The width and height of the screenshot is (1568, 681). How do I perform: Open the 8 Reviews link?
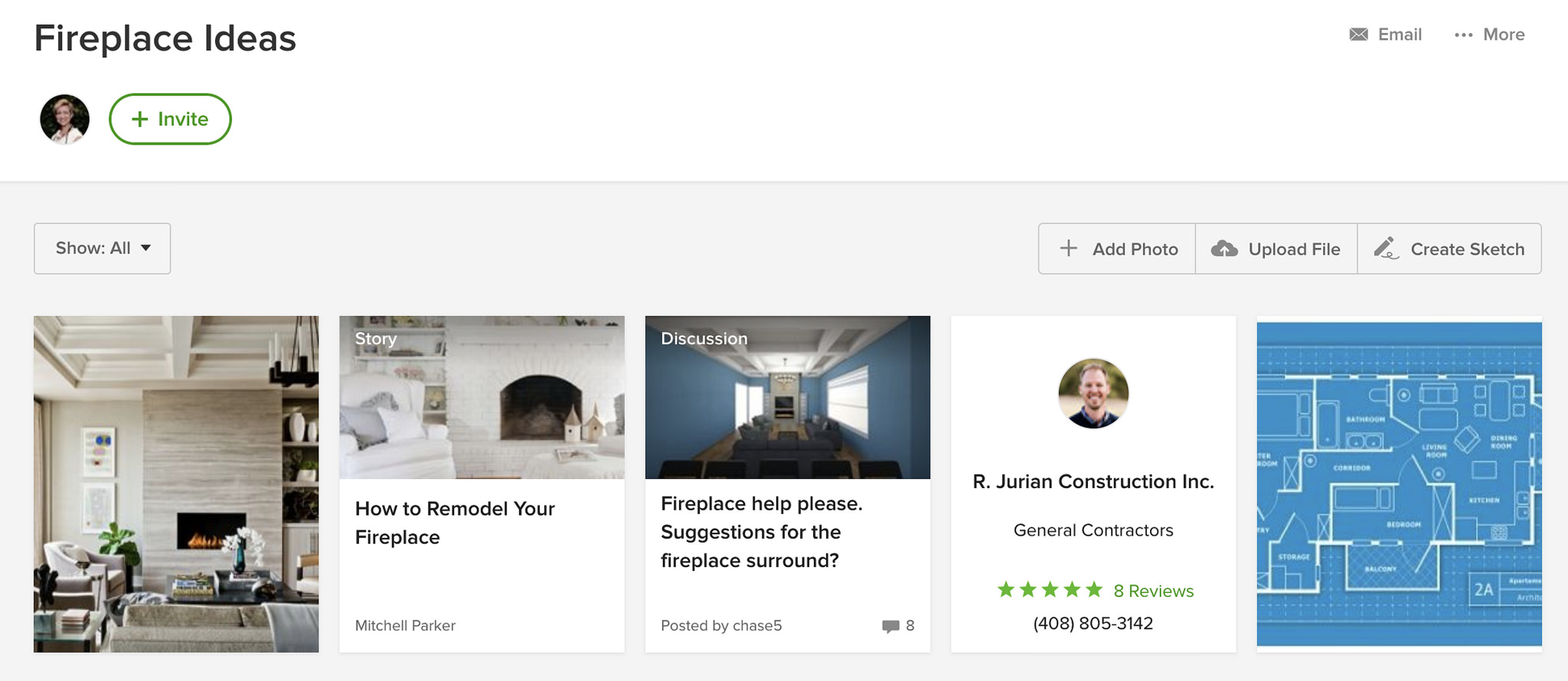tap(1153, 591)
